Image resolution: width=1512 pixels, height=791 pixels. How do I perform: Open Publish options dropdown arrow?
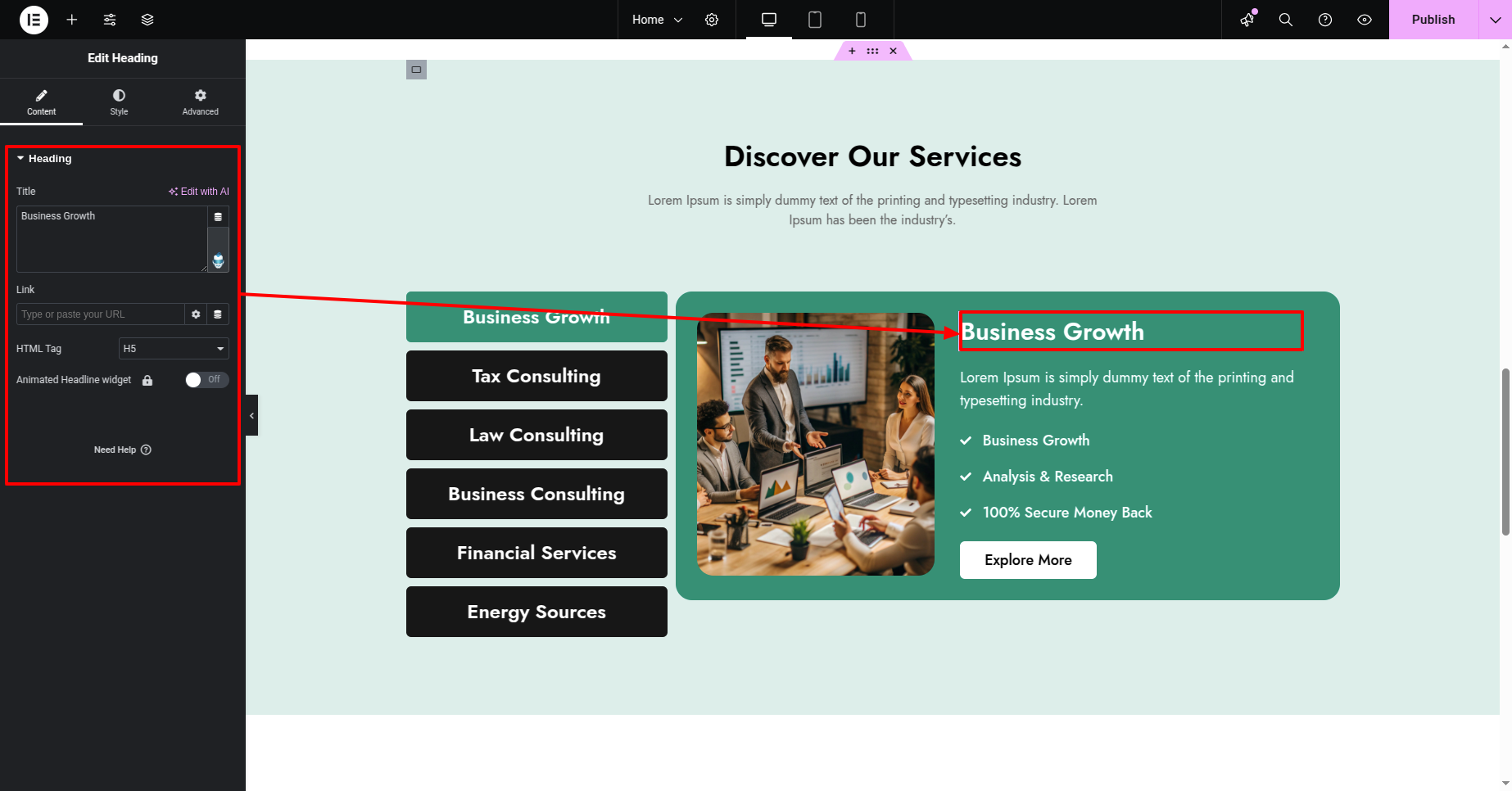1496,20
